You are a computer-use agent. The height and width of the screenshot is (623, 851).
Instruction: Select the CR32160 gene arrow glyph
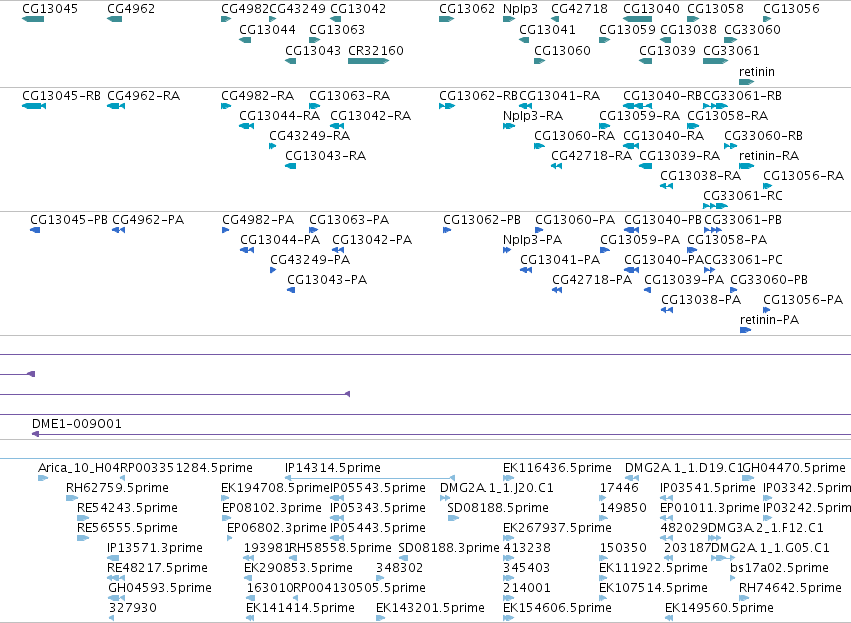tap(369, 61)
